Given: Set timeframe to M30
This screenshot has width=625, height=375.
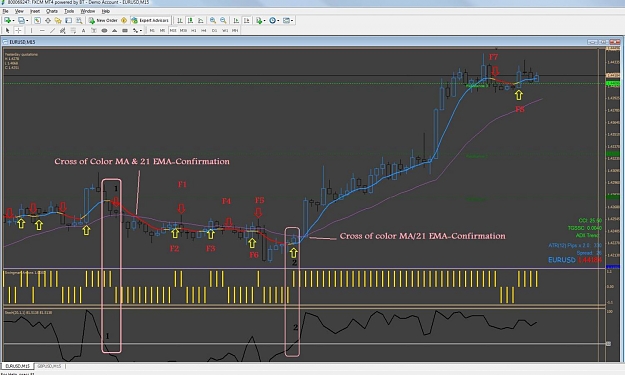Looking at the screenshot, I should click(x=183, y=30).
